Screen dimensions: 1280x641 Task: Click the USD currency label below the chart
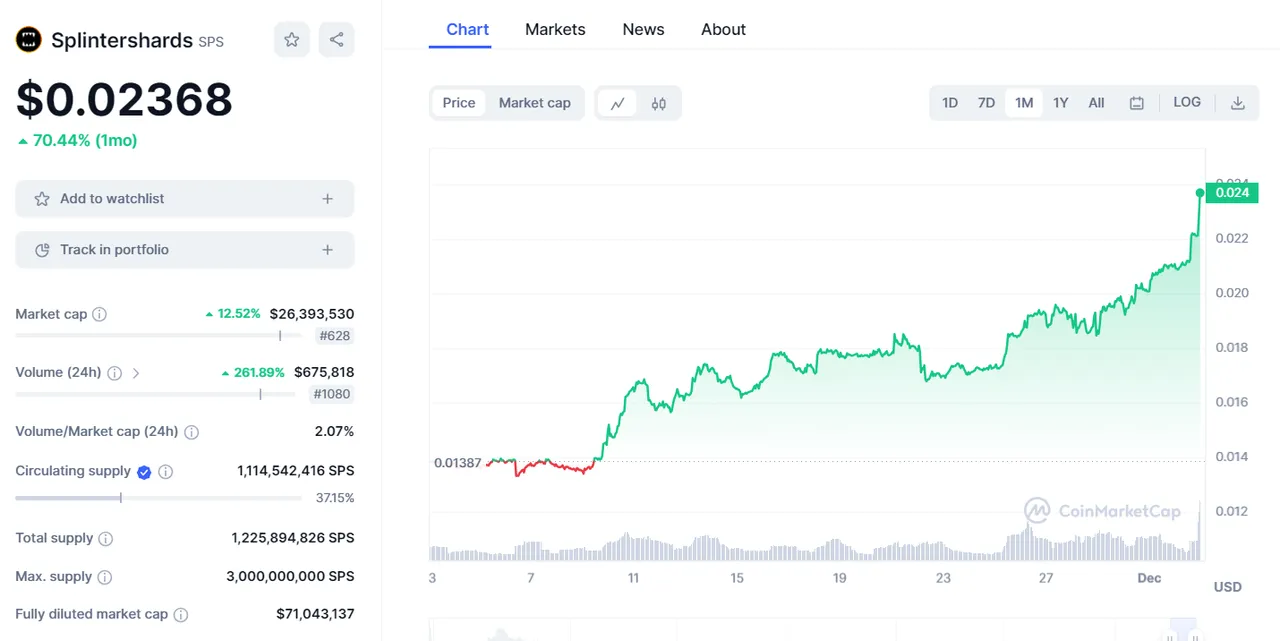1228,587
